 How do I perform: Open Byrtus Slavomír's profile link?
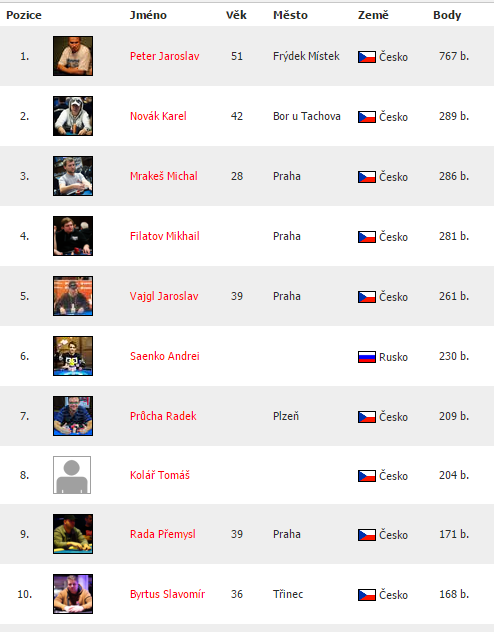point(167,594)
